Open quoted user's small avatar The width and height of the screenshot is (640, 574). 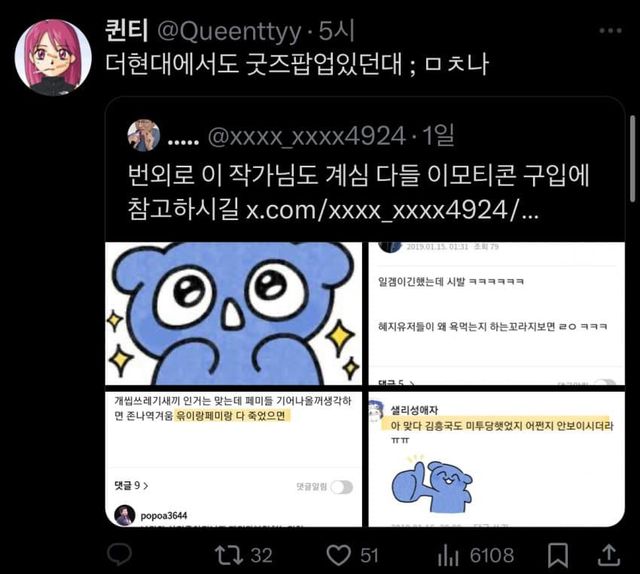(143, 136)
